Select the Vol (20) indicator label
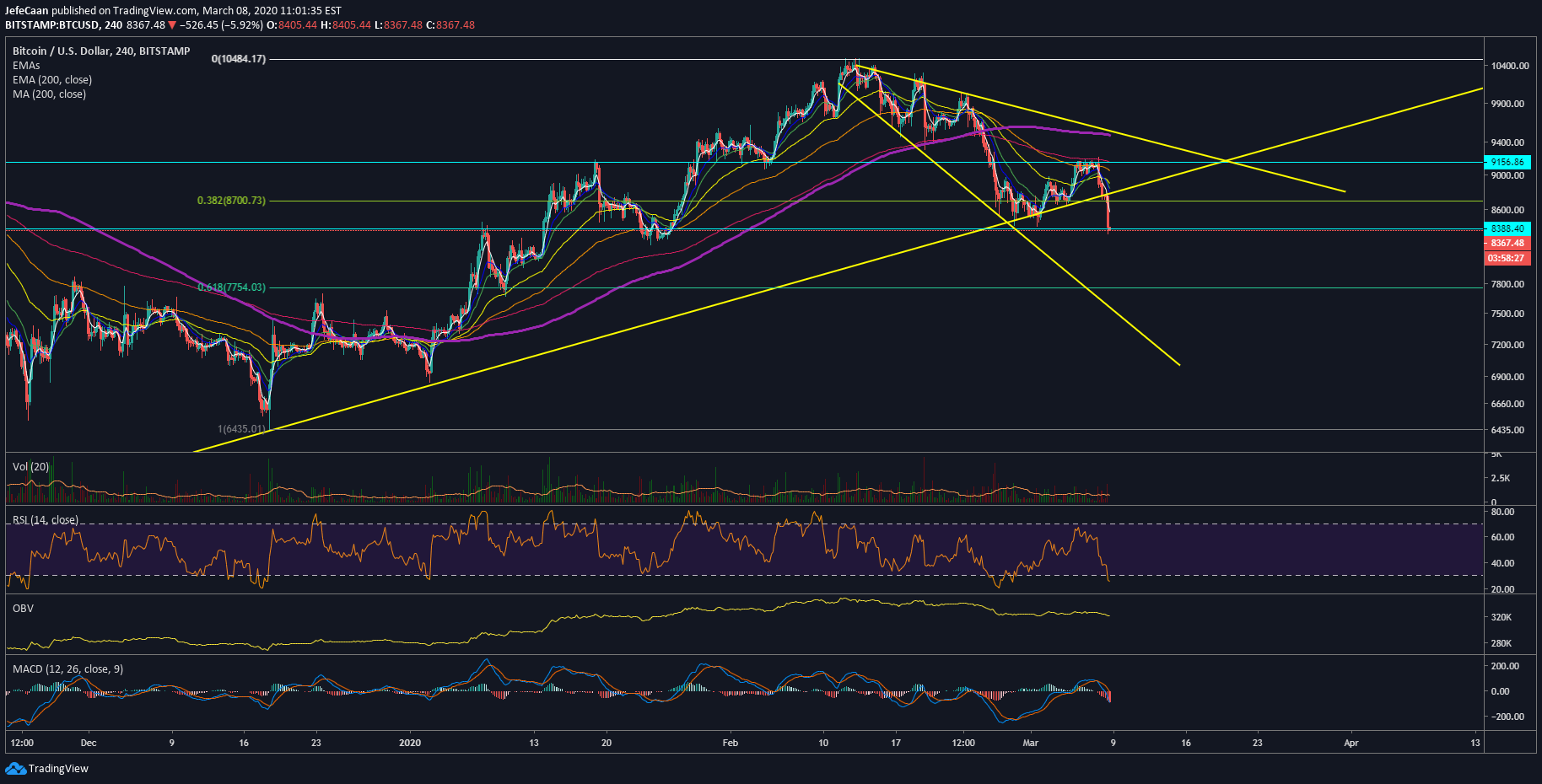 pos(30,466)
